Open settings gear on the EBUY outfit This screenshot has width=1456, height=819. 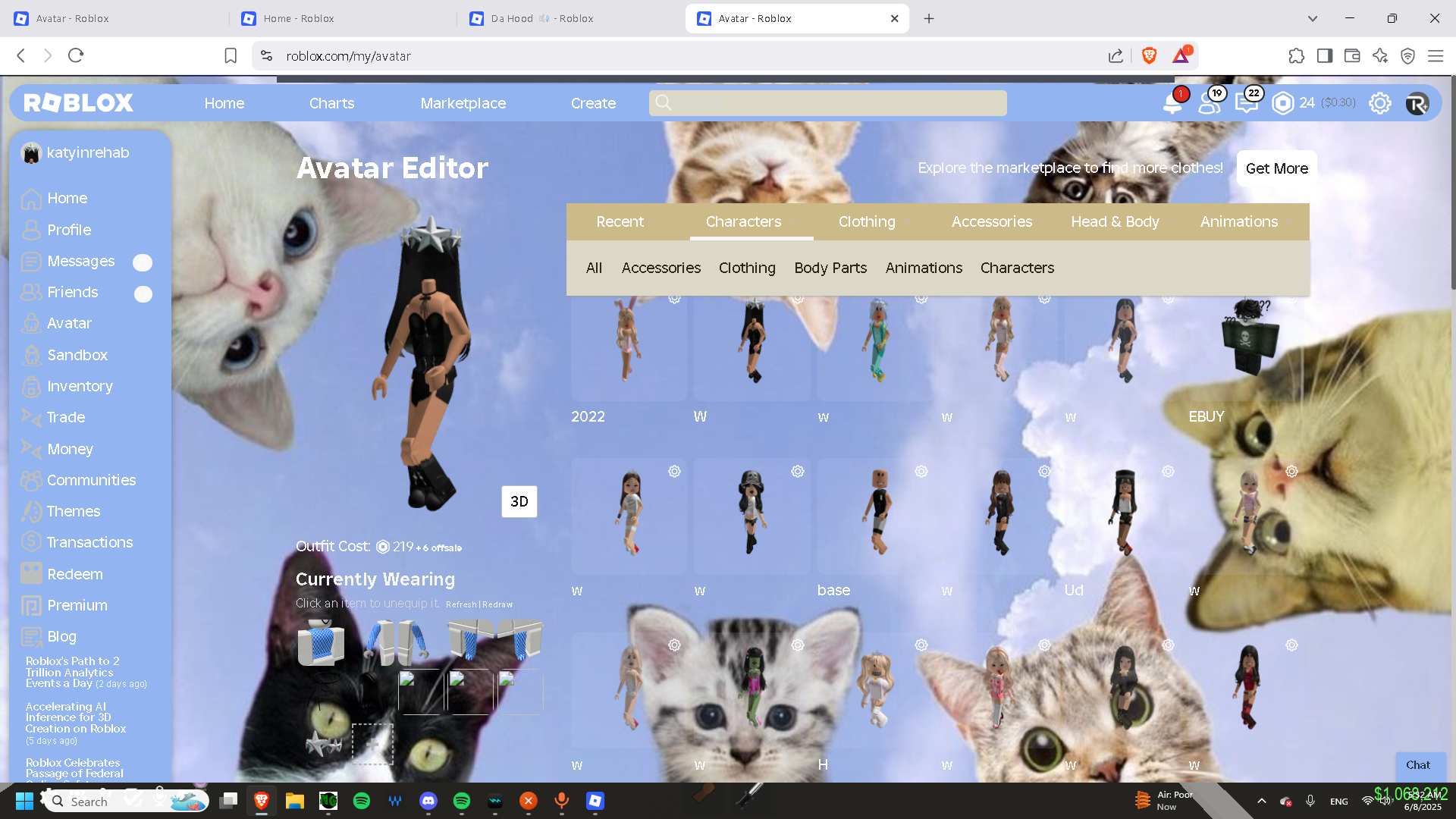[x=1291, y=299]
